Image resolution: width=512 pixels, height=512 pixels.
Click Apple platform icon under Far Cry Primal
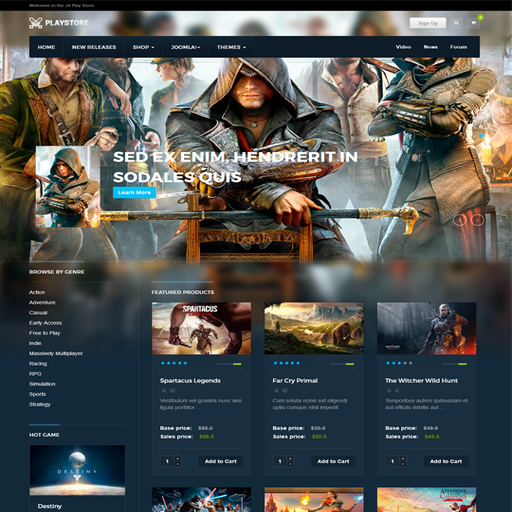coord(276,390)
